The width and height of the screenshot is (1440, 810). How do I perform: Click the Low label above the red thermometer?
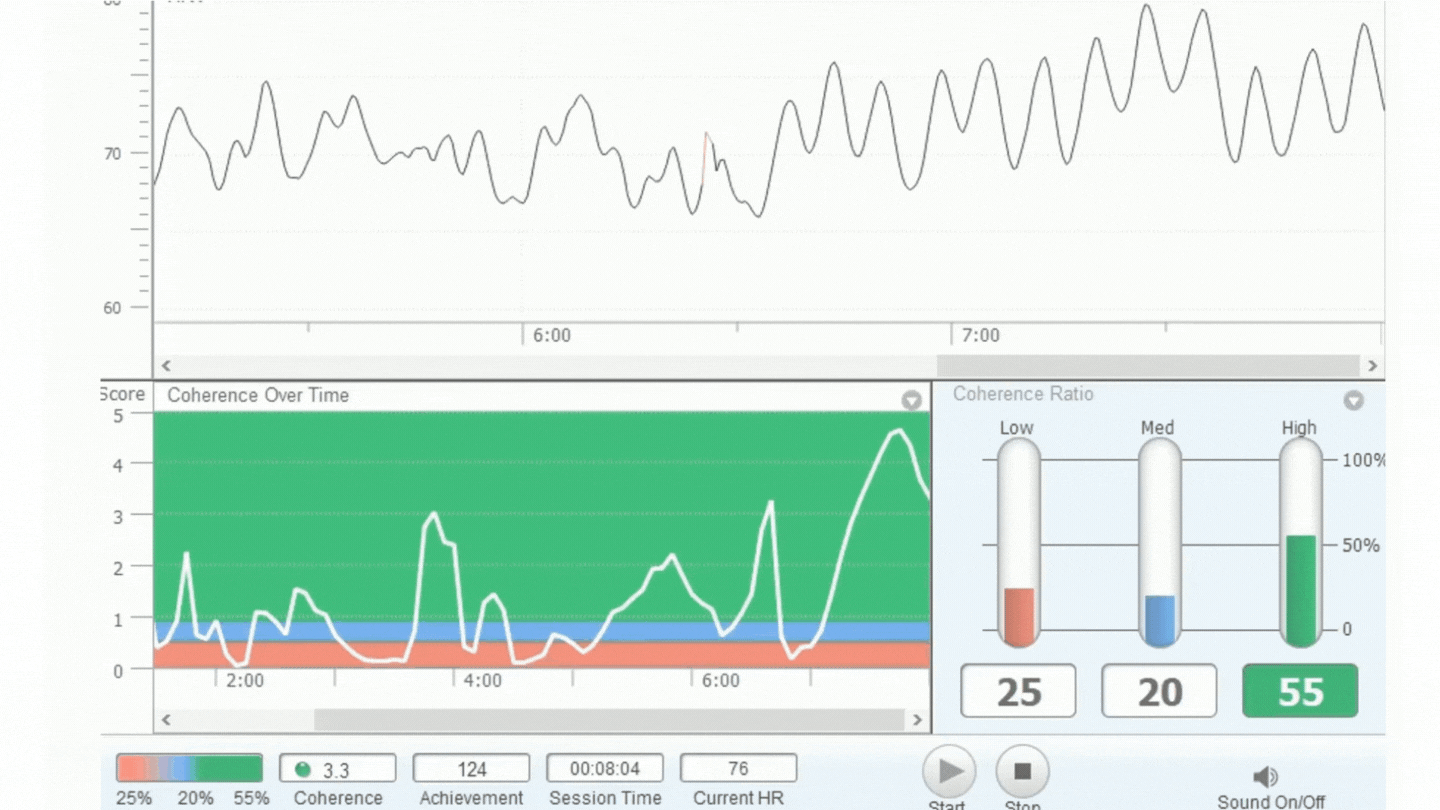point(1017,428)
